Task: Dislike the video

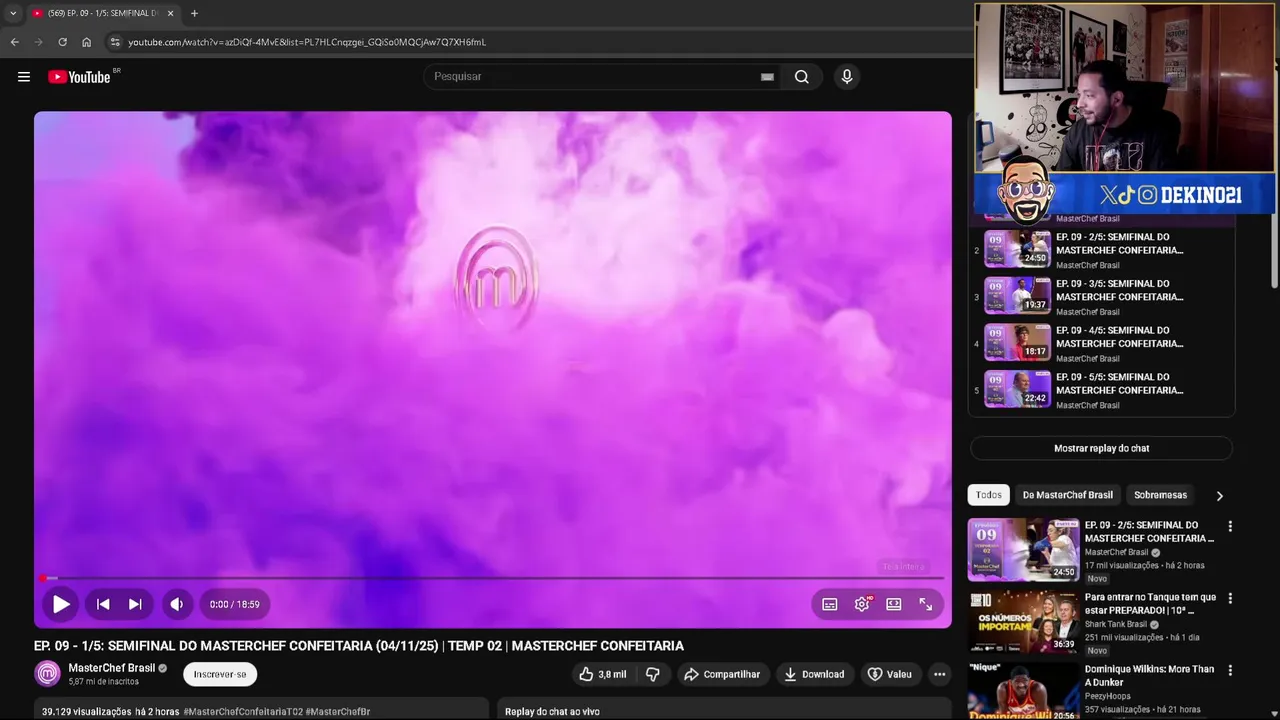Action: point(653,674)
